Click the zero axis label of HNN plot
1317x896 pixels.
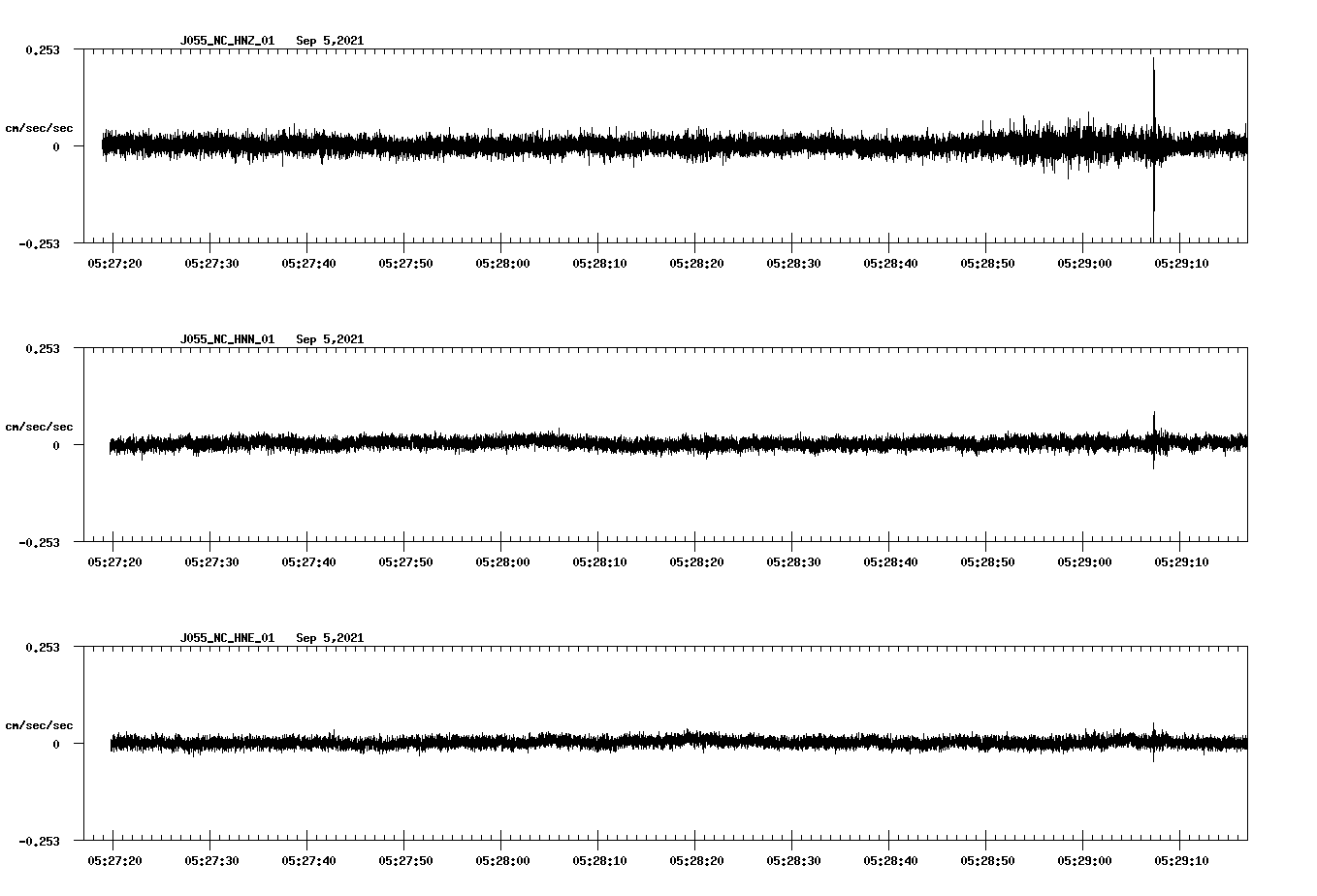click(x=56, y=446)
